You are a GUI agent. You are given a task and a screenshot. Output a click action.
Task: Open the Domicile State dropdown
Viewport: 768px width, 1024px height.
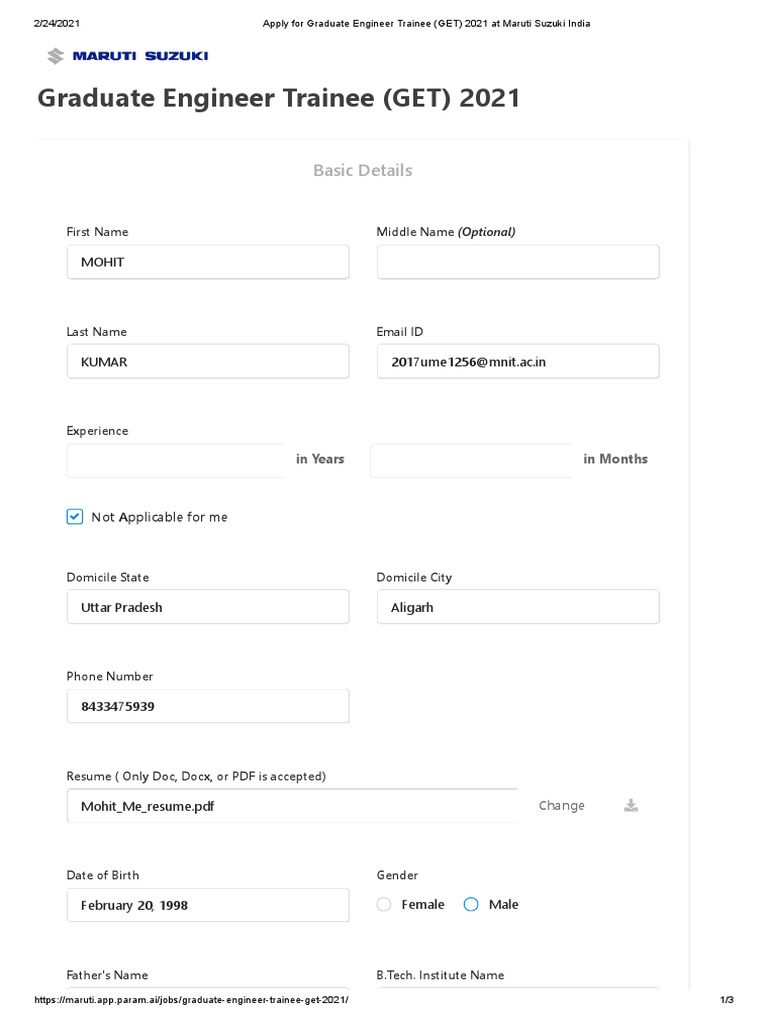(208, 607)
